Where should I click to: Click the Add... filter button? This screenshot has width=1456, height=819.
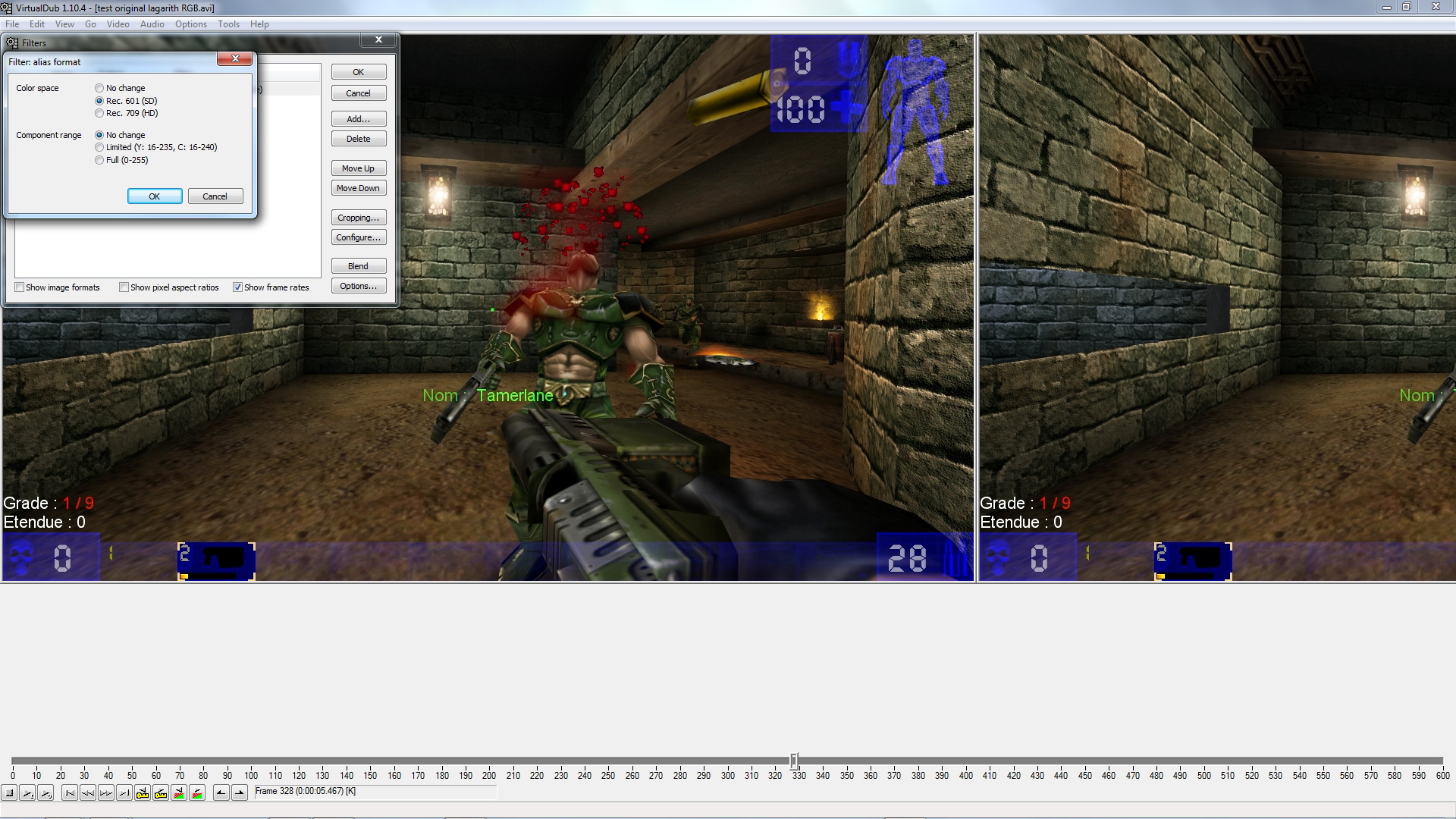pos(359,119)
